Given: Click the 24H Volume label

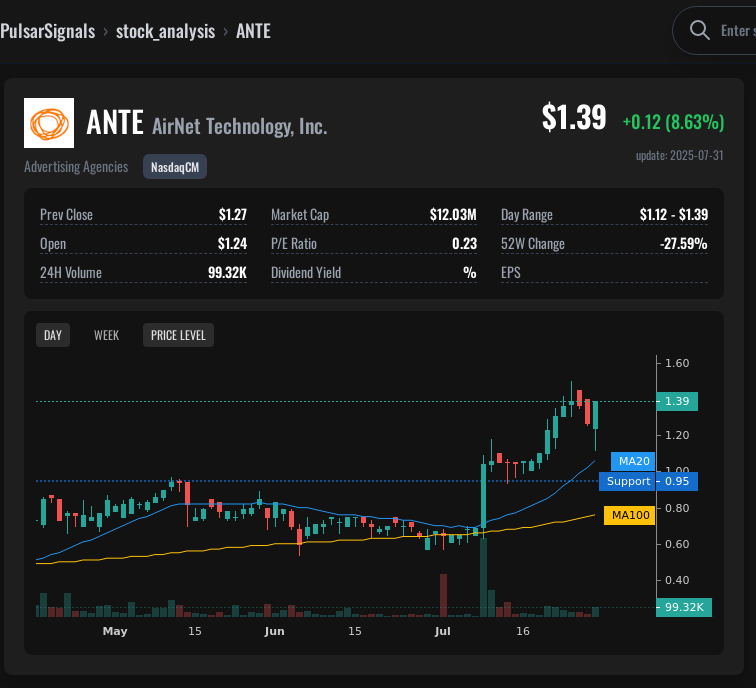Looking at the screenshot, I should pyautogui.click(x=71, y=272).
